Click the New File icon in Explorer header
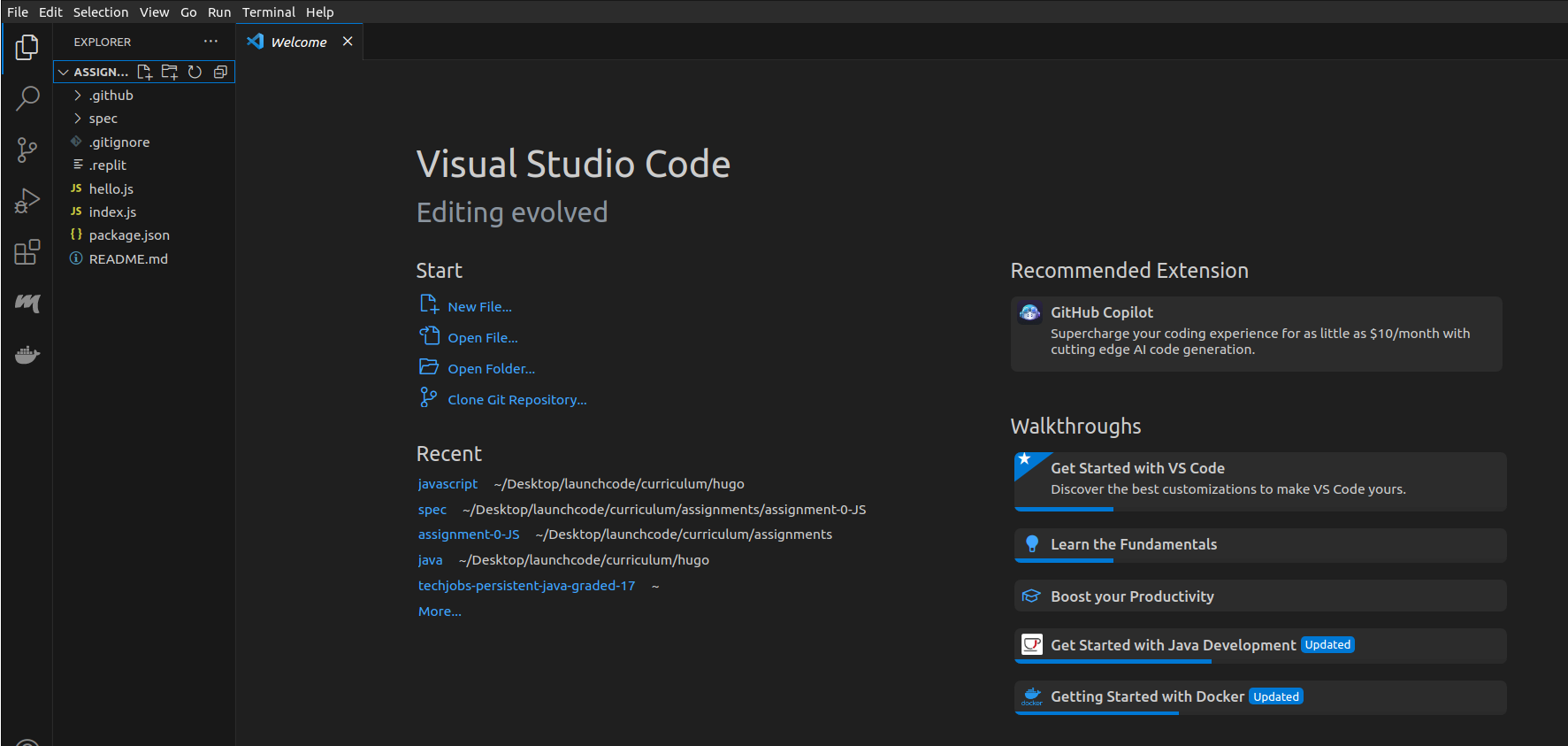 click(x=144, y=72)
